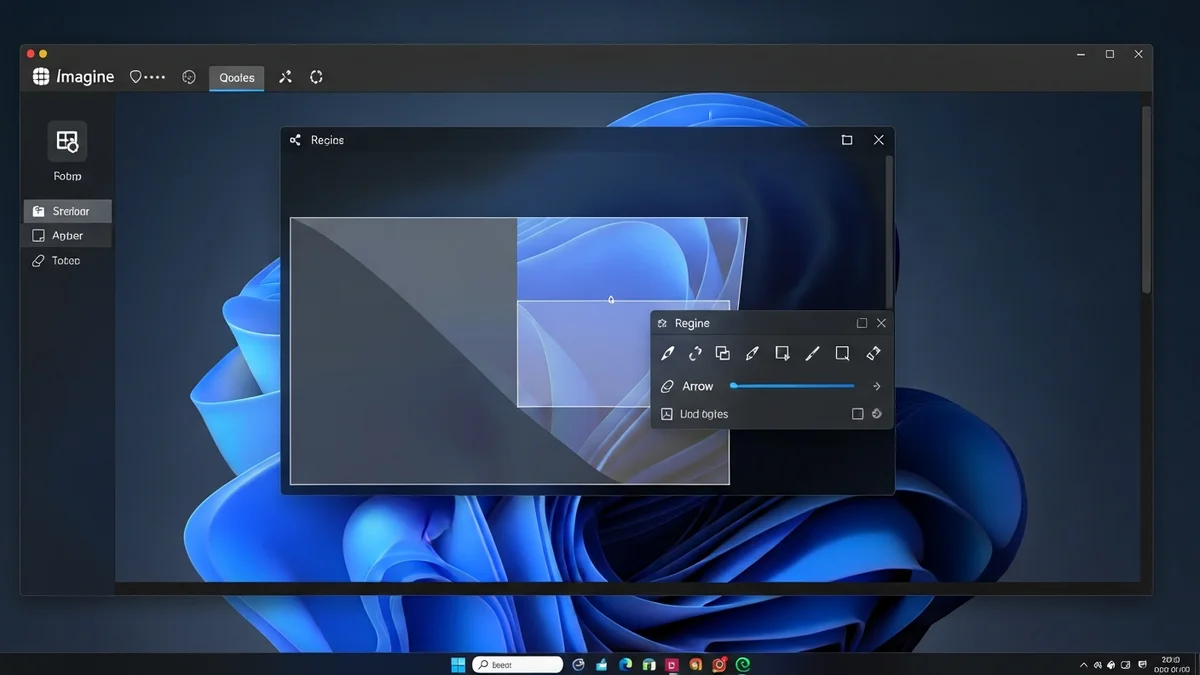Select the first pen tool in the Regine panel
This screenshot has width=1200, height=675.
[x=668, y=353]
